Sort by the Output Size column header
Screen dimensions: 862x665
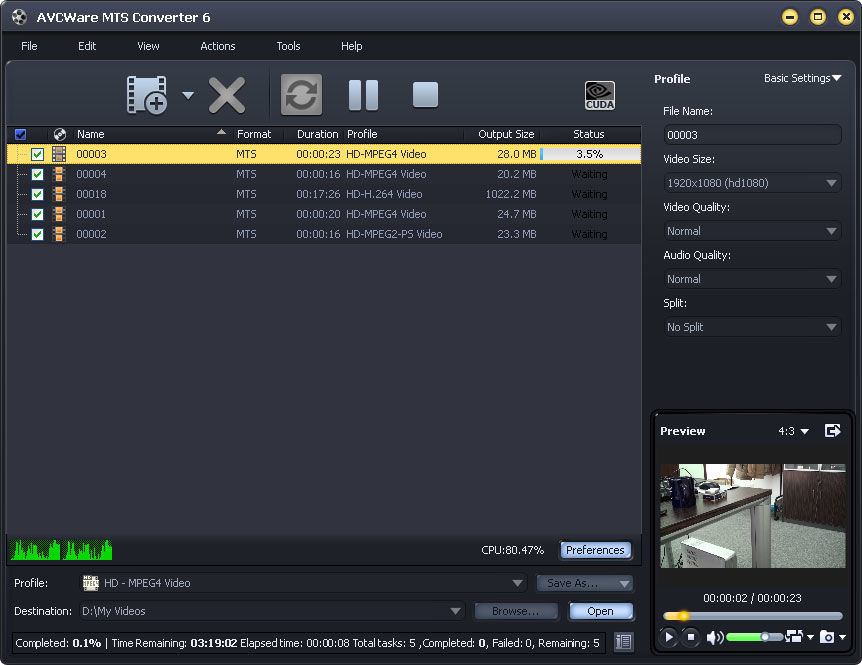coord(506,134)
